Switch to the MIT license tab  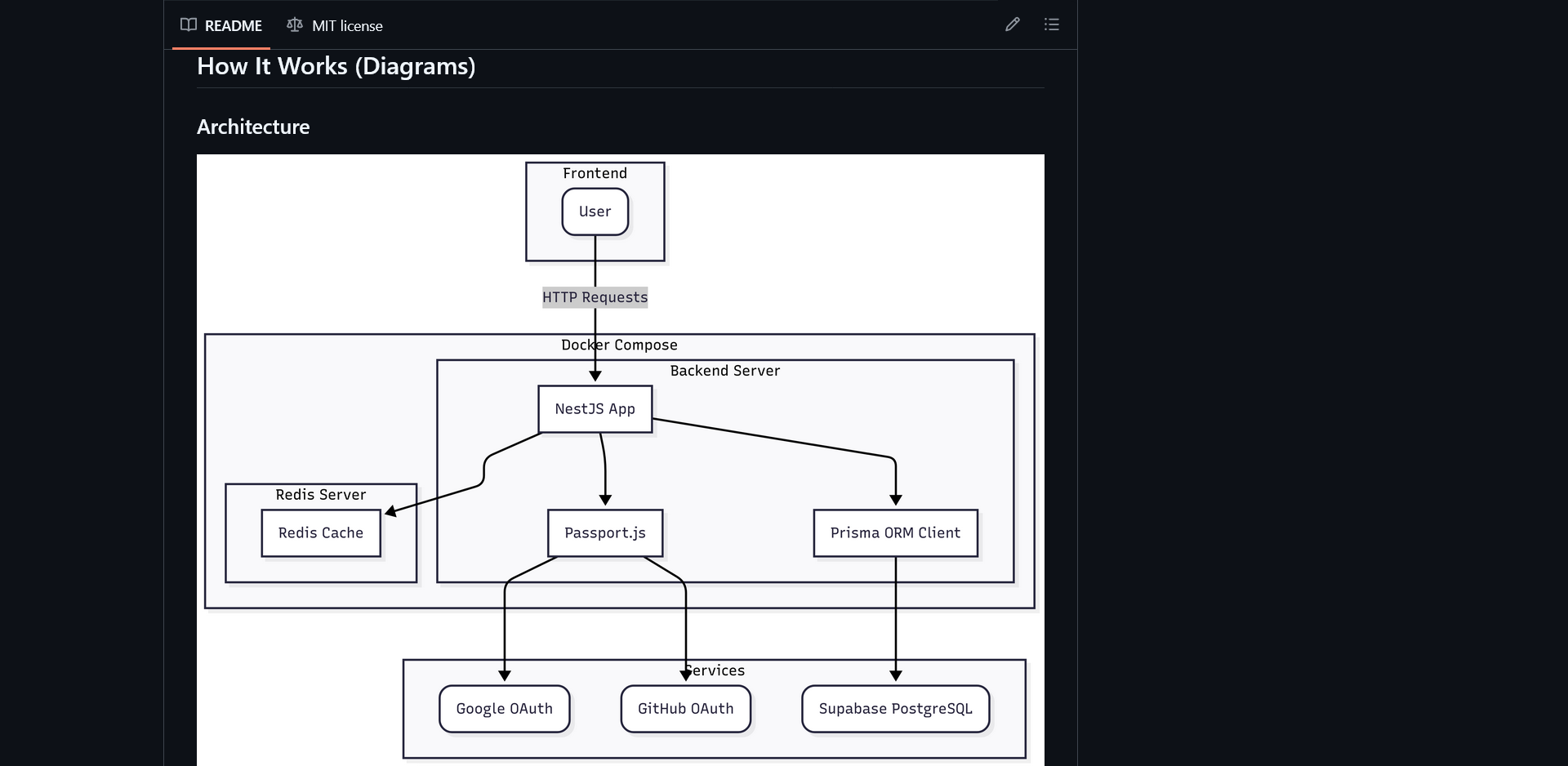[x=347, y=25]
